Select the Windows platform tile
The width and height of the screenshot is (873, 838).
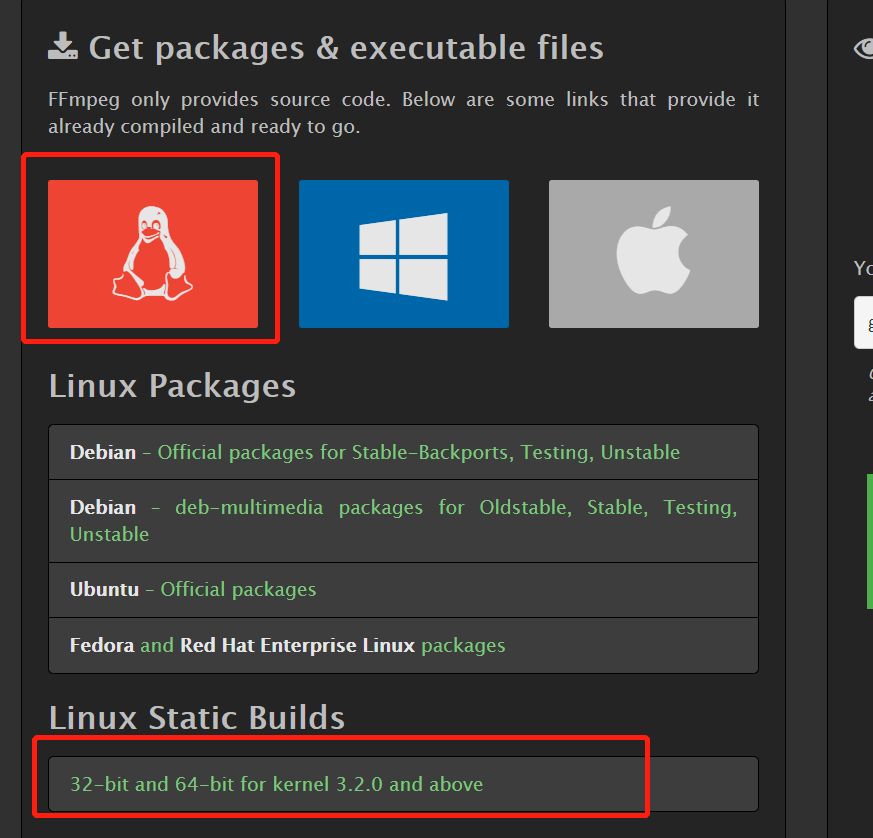click(x=403, y=253)
